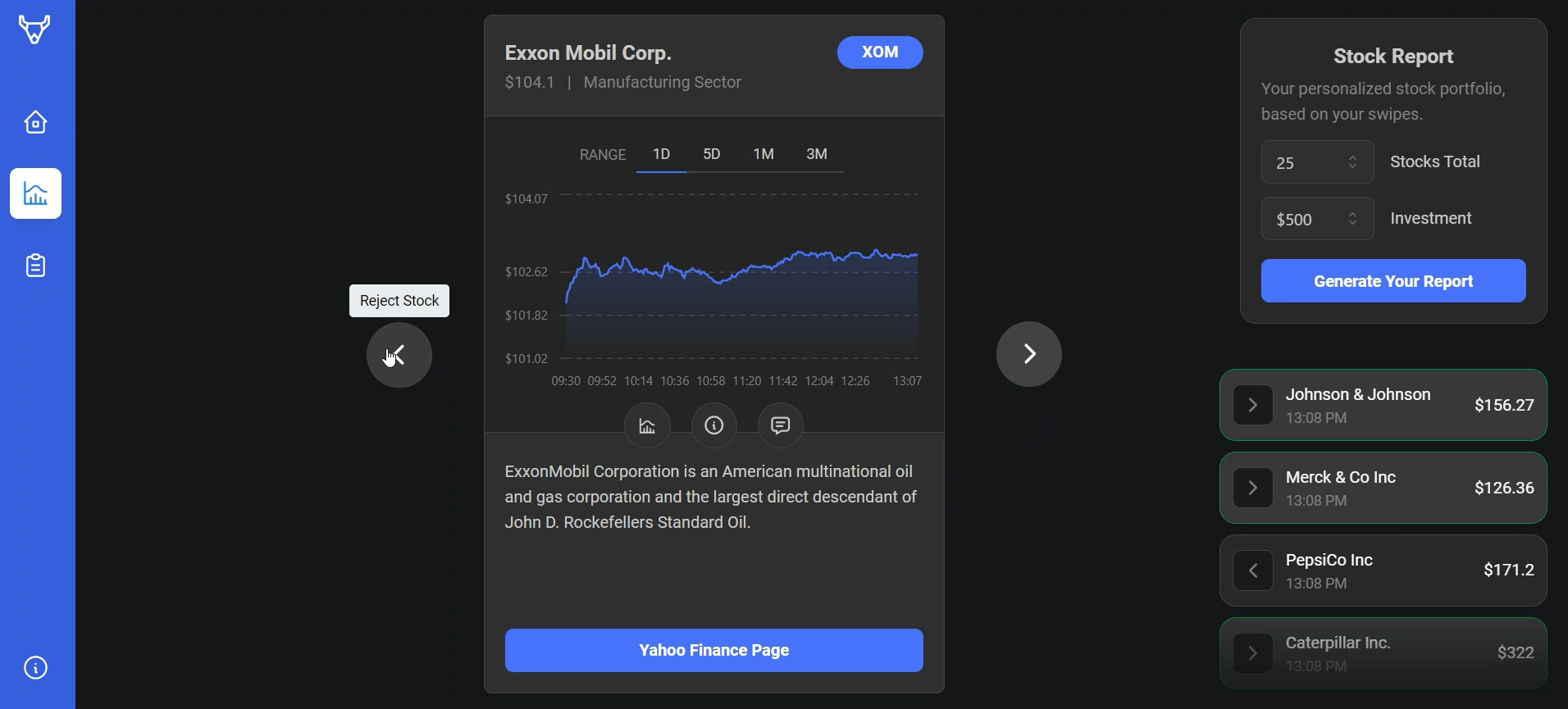Expand the Johnson & Johnson entry chevron
This screenshot has height=709, width=1568.
[1253, 405]
